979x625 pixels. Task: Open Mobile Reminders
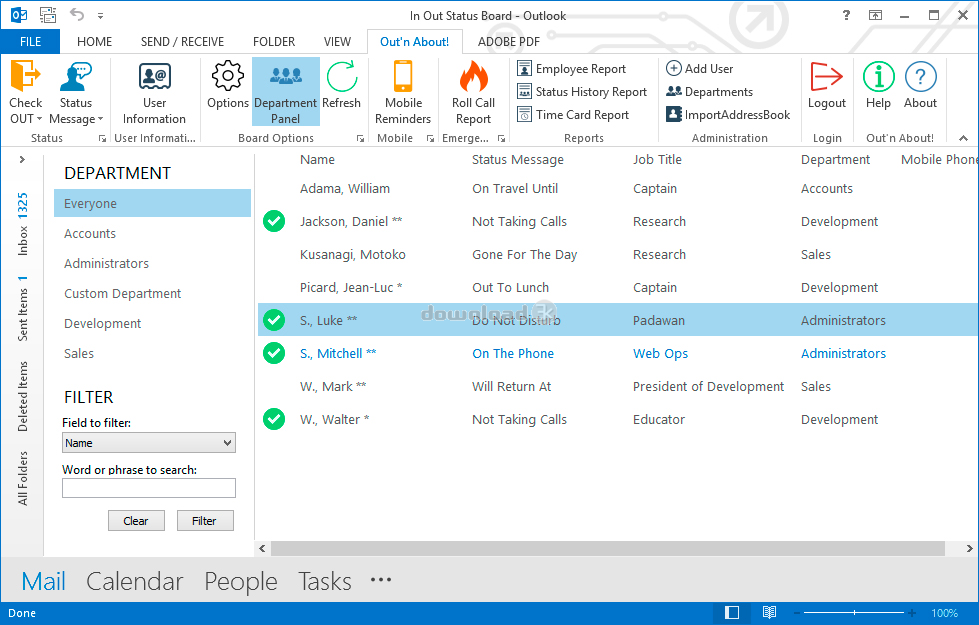click(x=403, y=92)
